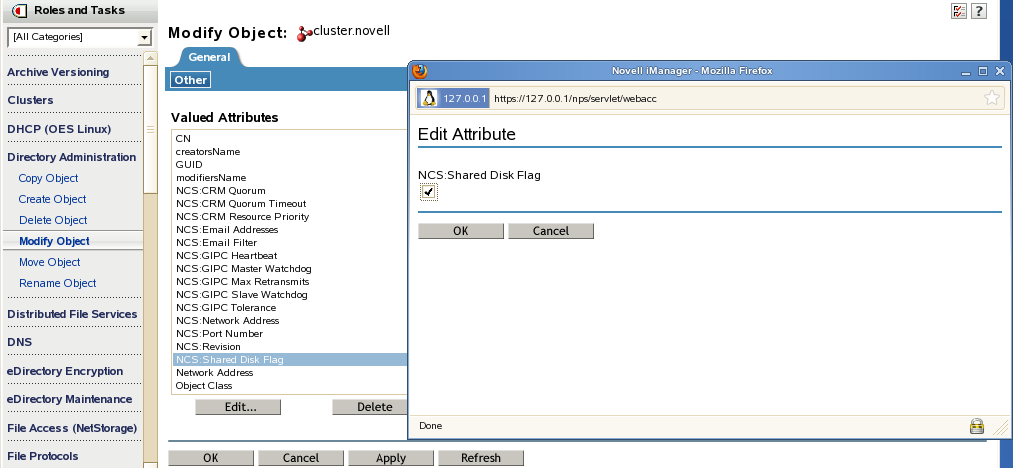
Task: Select NCS:Email Filter attribute
Action: pyautogui.click(x=291, y=242)
